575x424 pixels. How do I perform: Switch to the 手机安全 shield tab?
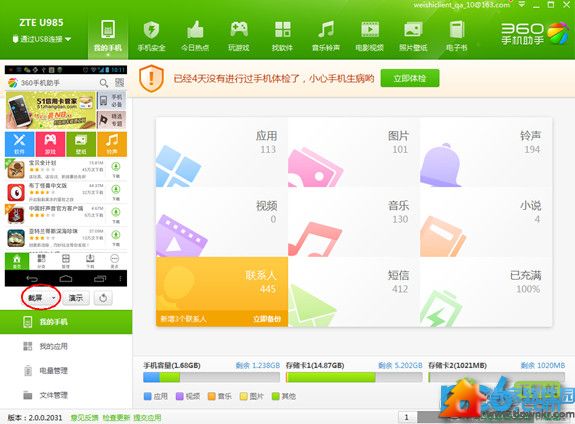coord(151,36)
